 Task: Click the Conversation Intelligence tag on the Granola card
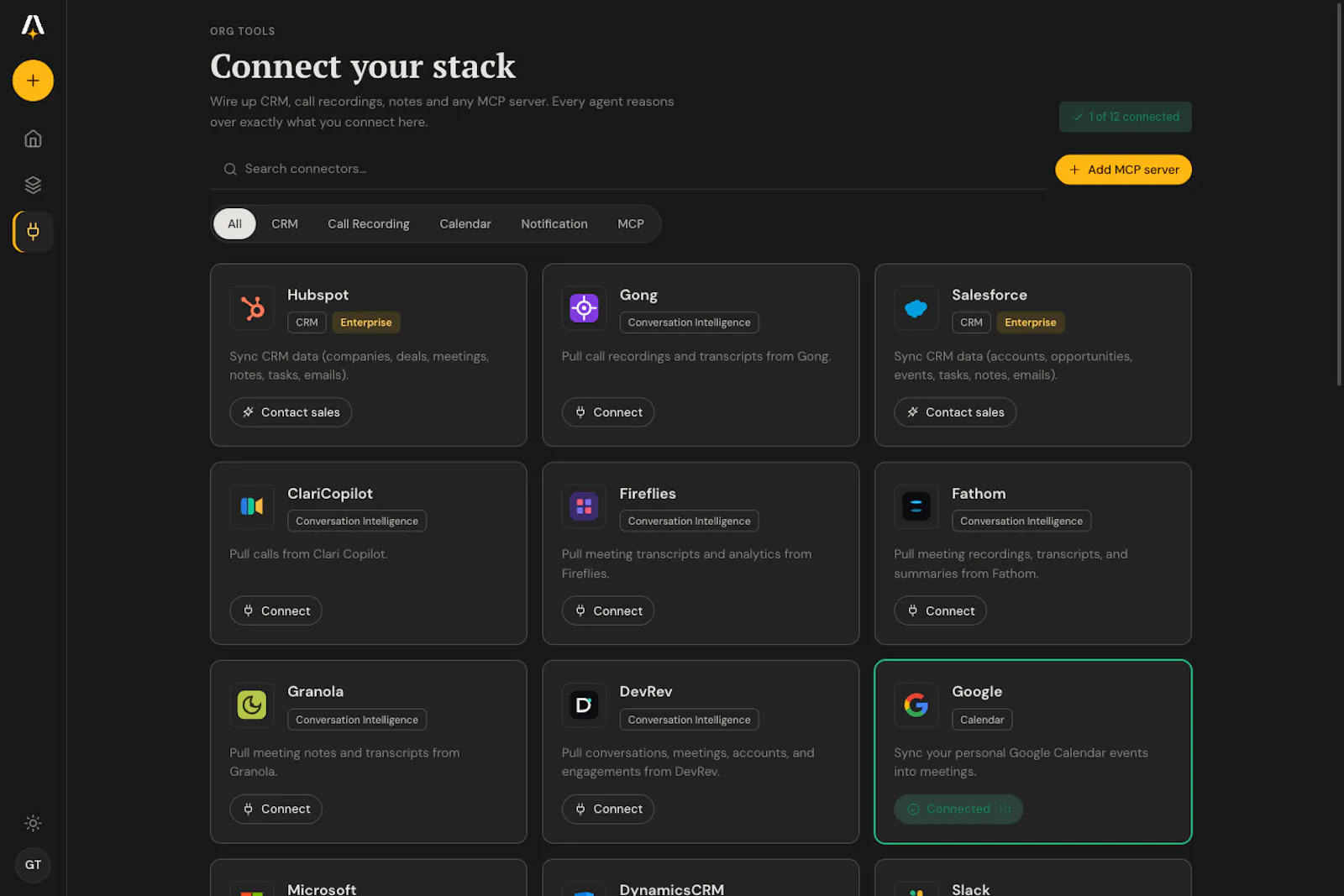[x=357, y=720]
